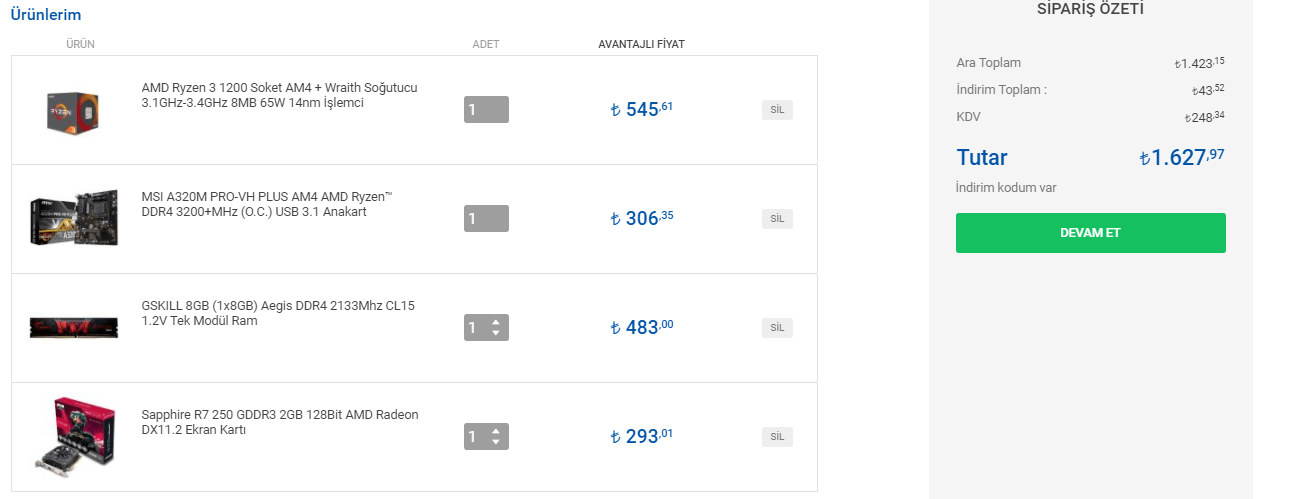Remove the Sapphire R7 250 from cart
This screenshot has width=1289, height=499.
tap(777, 436)
